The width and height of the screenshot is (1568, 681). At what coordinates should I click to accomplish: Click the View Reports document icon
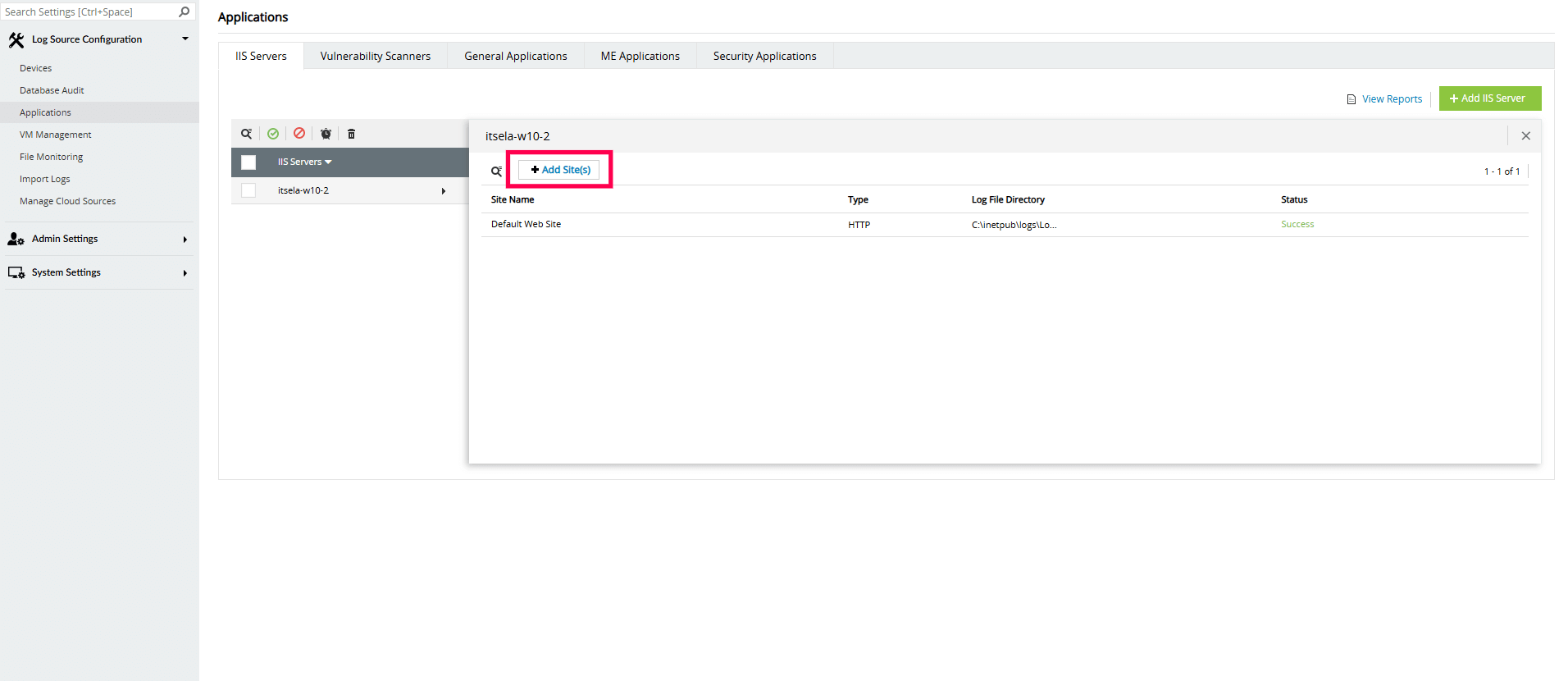[1351, 99]
